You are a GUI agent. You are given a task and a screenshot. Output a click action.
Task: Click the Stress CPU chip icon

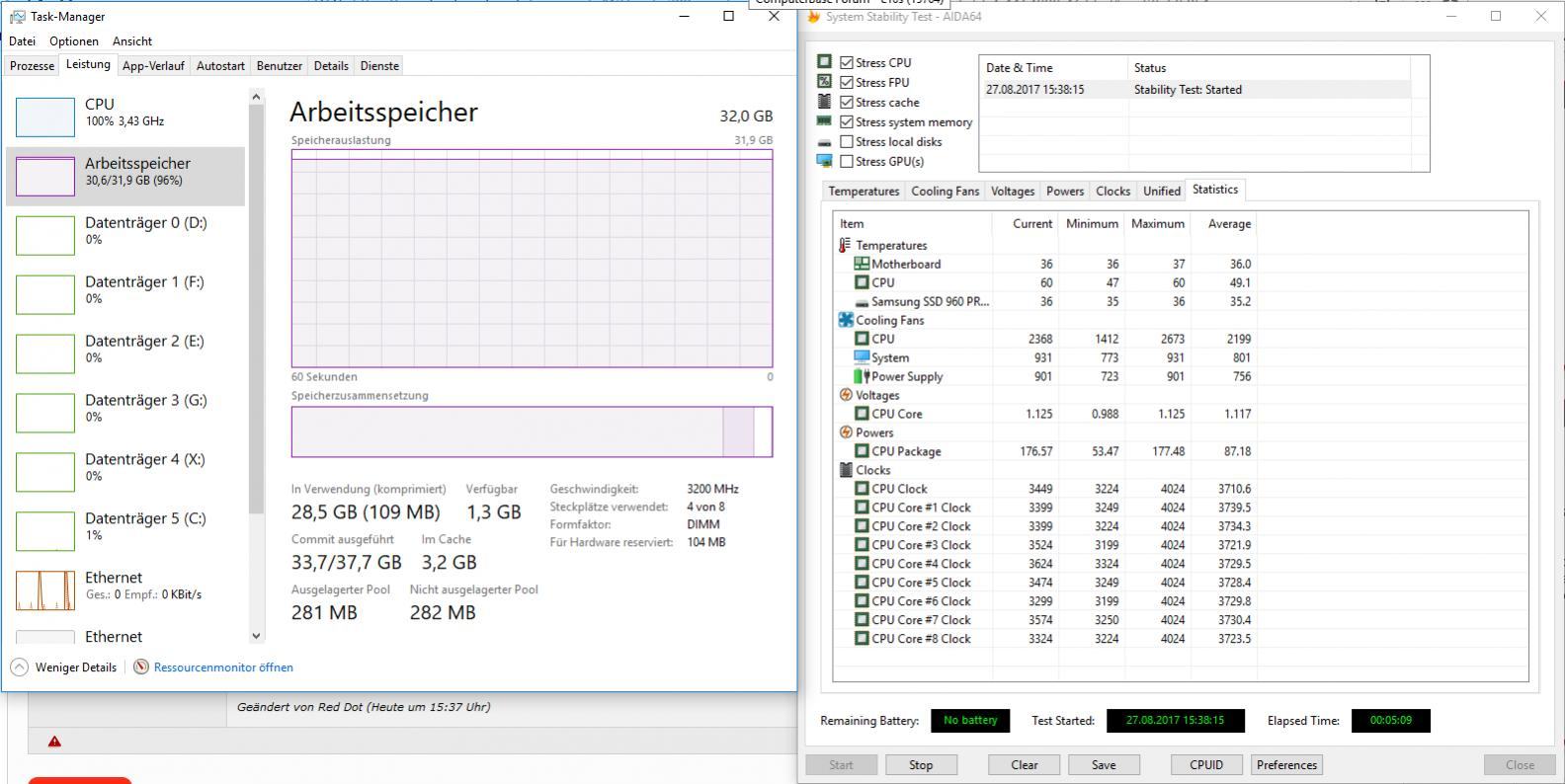(824, 61)
